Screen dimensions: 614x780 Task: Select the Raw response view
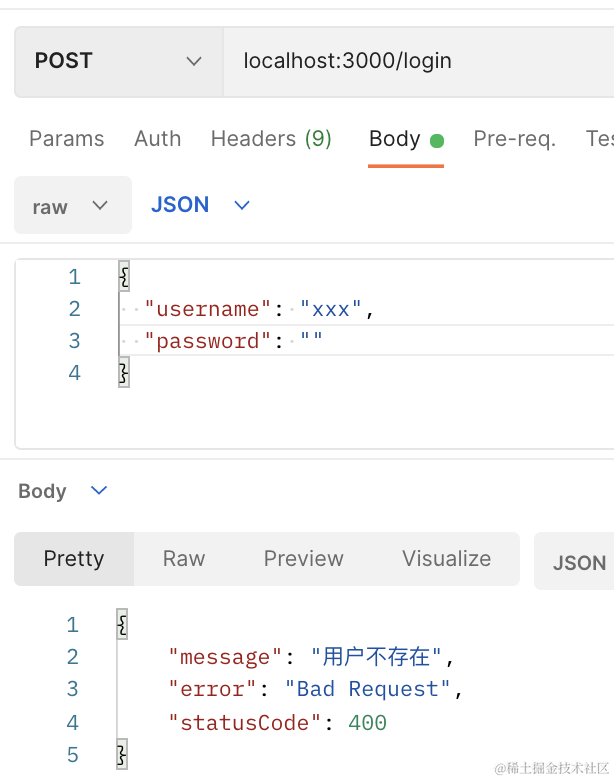184,559
